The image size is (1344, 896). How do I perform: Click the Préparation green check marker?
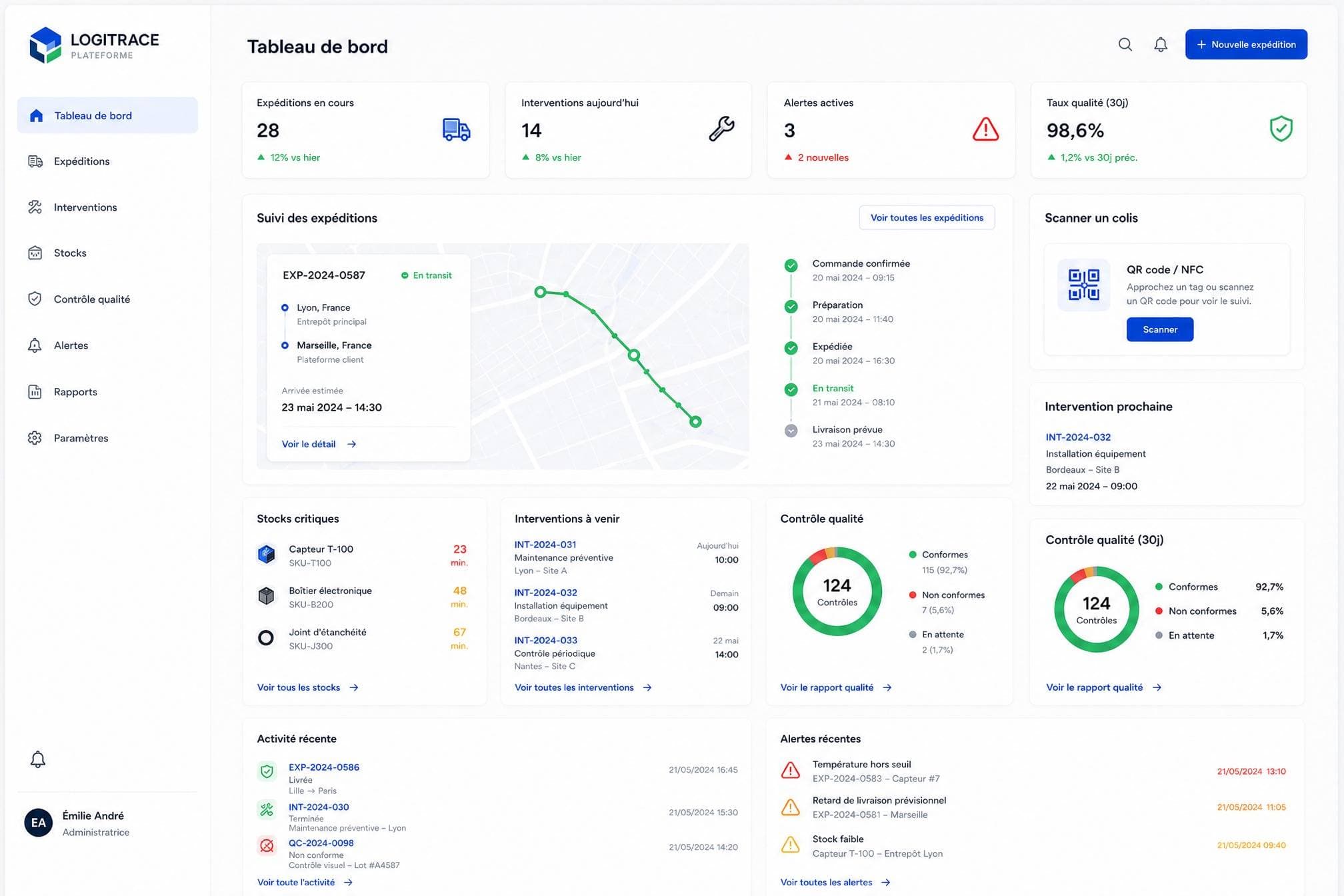click(791, 307)
